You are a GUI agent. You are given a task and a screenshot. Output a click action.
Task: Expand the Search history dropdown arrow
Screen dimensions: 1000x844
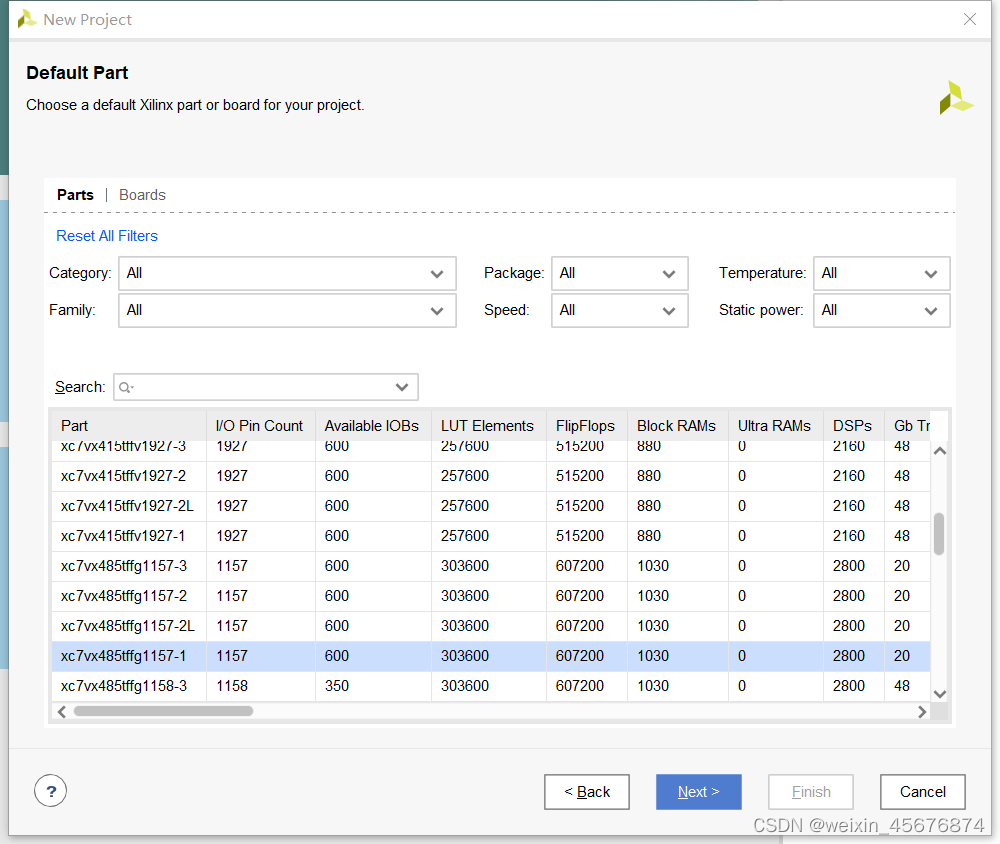click(402, 387)
